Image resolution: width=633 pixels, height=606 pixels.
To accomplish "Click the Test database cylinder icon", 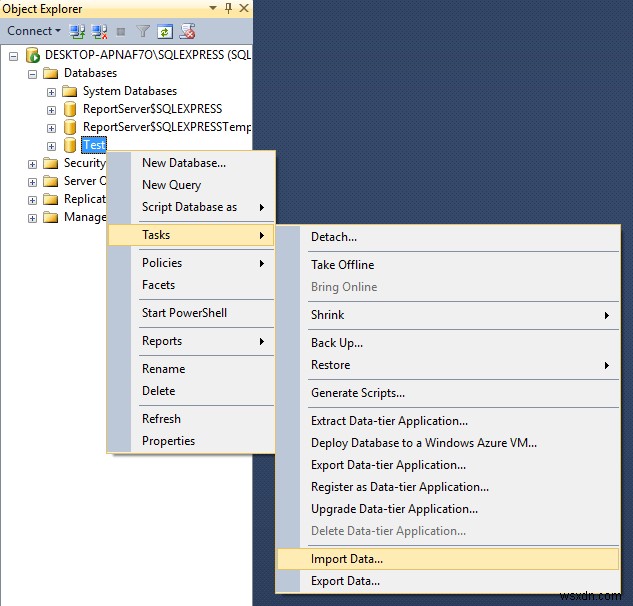I will pyautogui.click(x=70, y=145).
